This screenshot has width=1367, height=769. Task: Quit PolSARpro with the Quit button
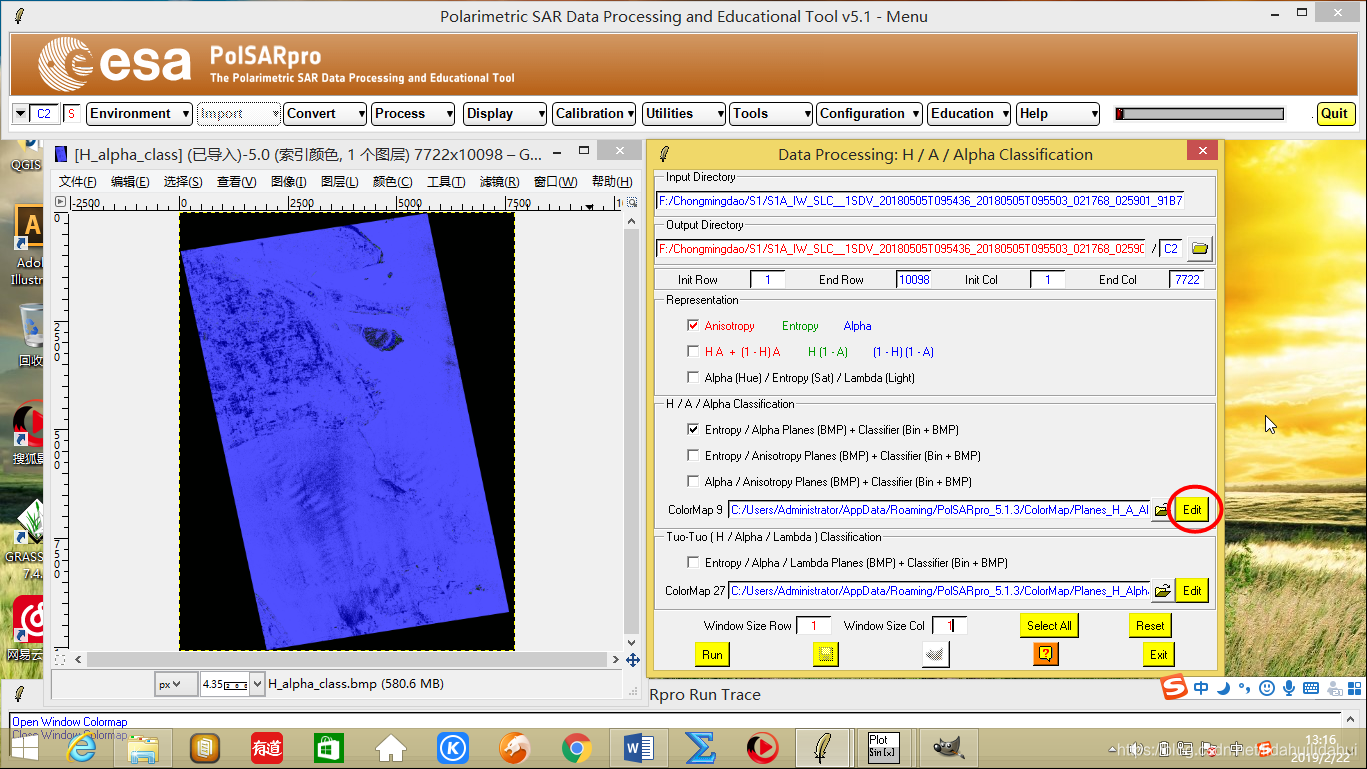coord(1335,114)
